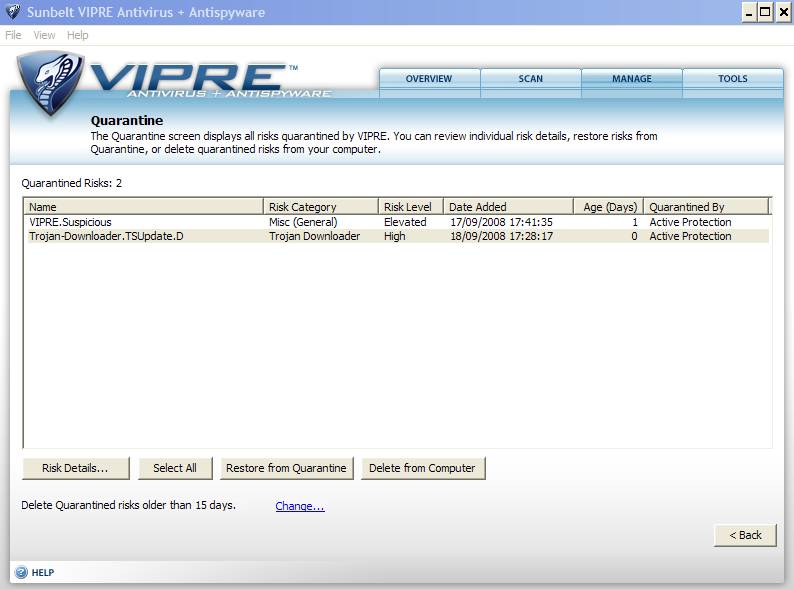This screenshot has width=794, height=589.
Task: Close the VIPRE window
Action: 783,12
